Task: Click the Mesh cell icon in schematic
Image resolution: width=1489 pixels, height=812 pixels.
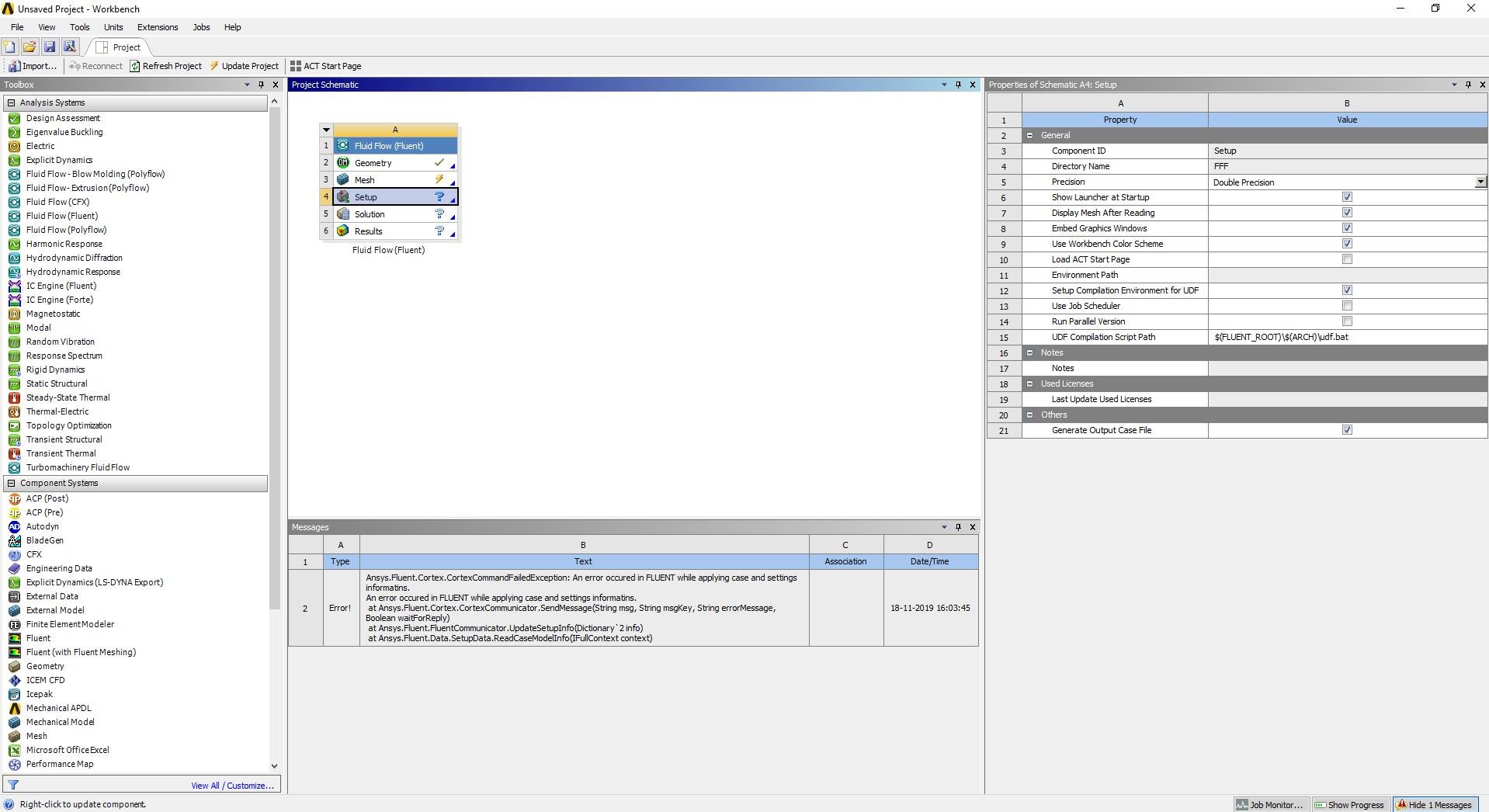Action: point(343,180)
